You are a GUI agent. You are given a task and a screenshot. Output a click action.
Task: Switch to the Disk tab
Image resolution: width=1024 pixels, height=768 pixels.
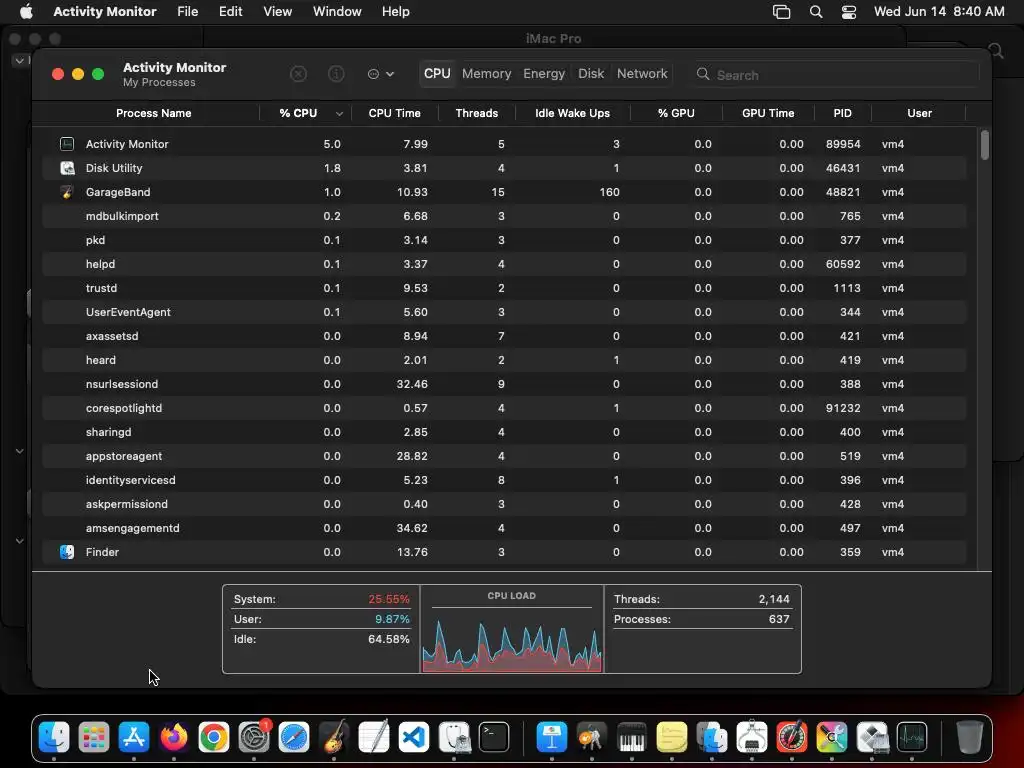tap(591, 74)
